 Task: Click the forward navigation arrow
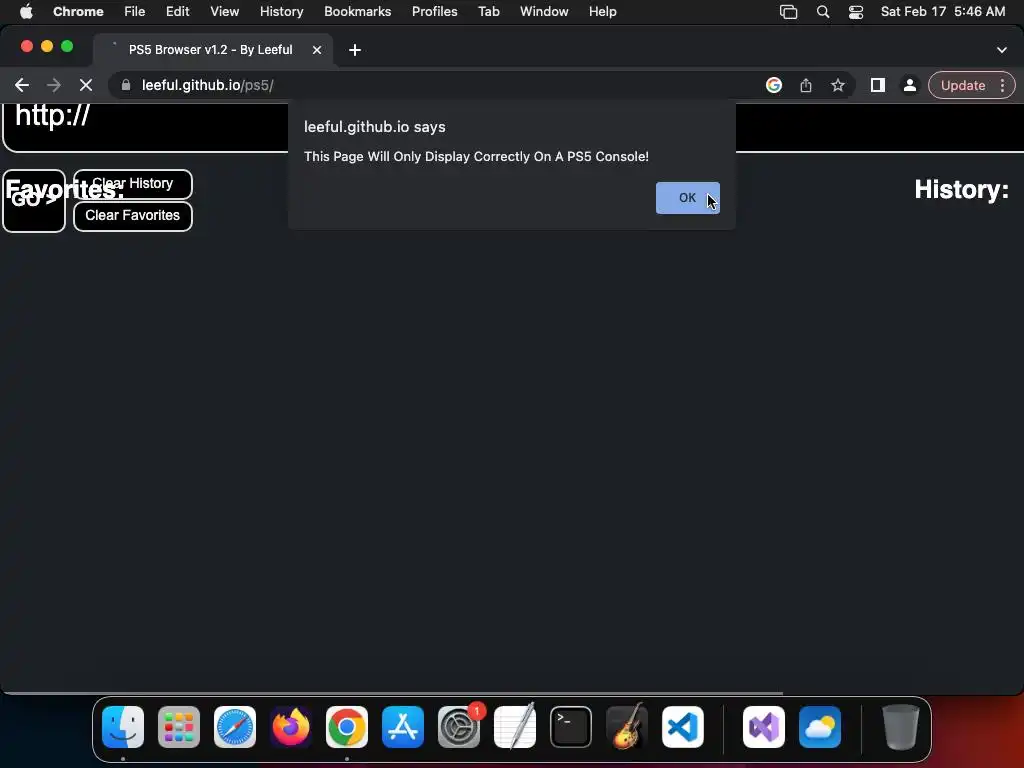54,86
